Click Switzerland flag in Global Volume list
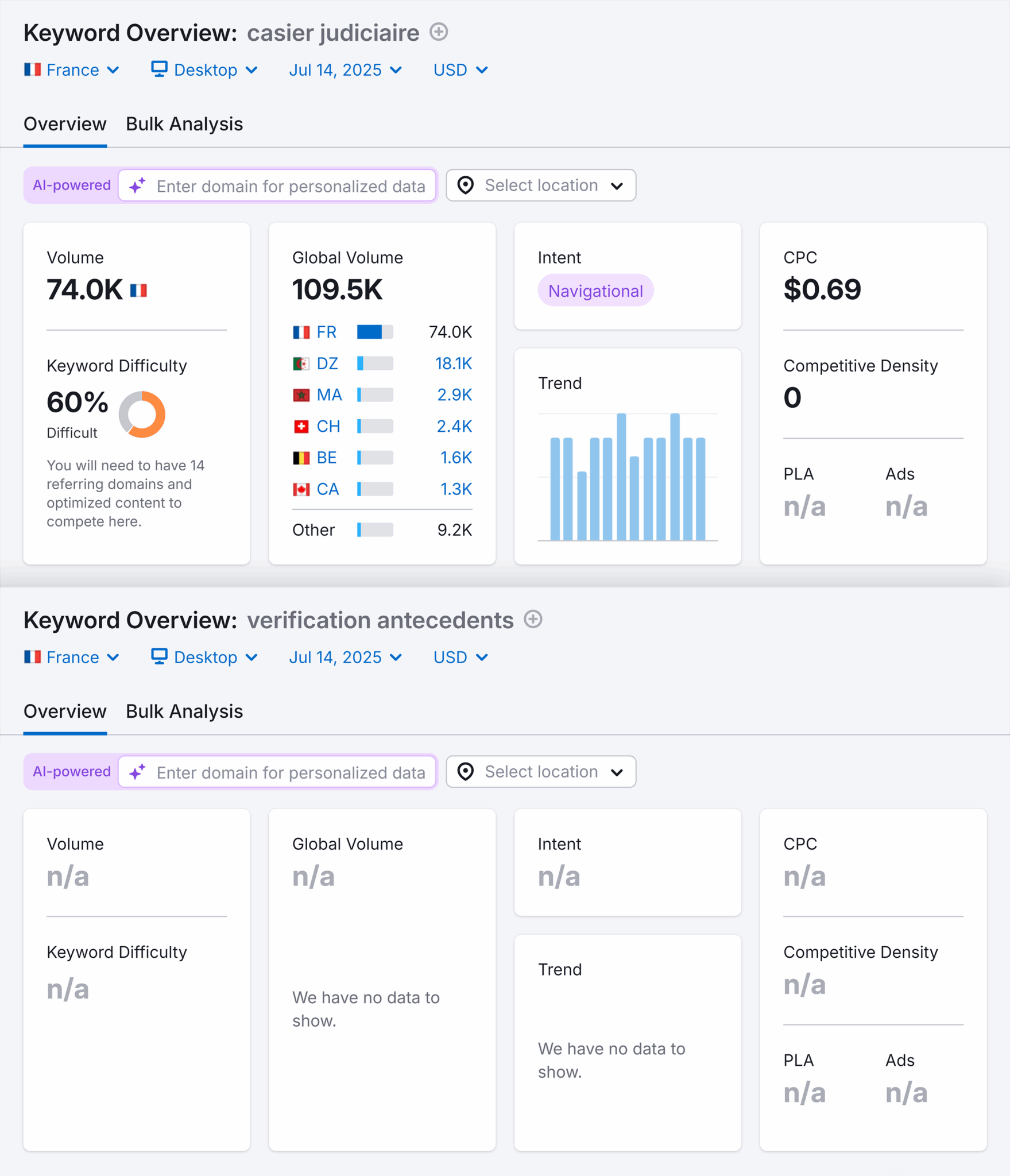The height and width of the screenshot is (1176, 1010). click(x=301, y=426)
